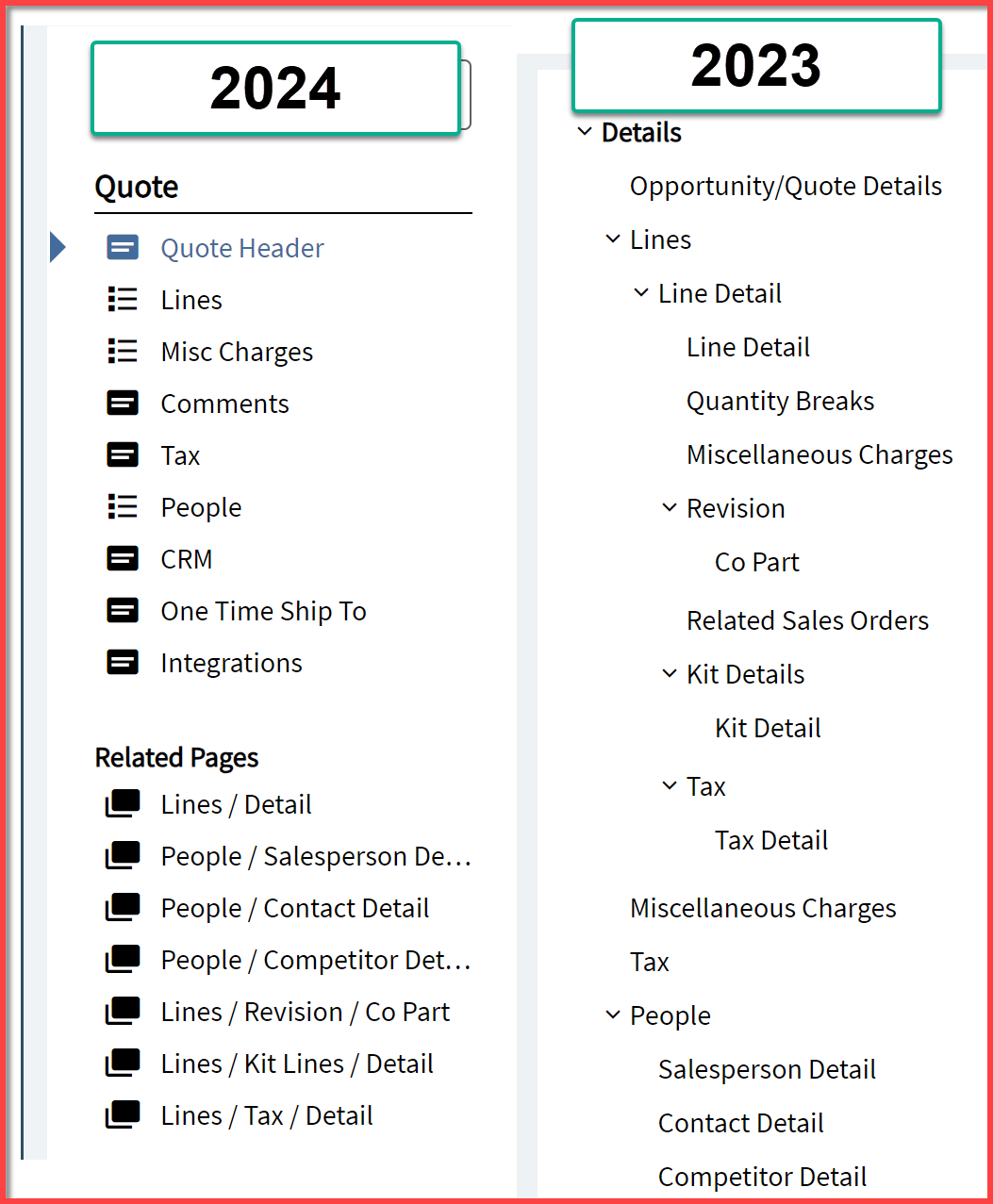Image resolution: width=993 pixels, height=1204 pixels.
Task: Click the blue arrow marker beside Quote Header
Action: 58,248
